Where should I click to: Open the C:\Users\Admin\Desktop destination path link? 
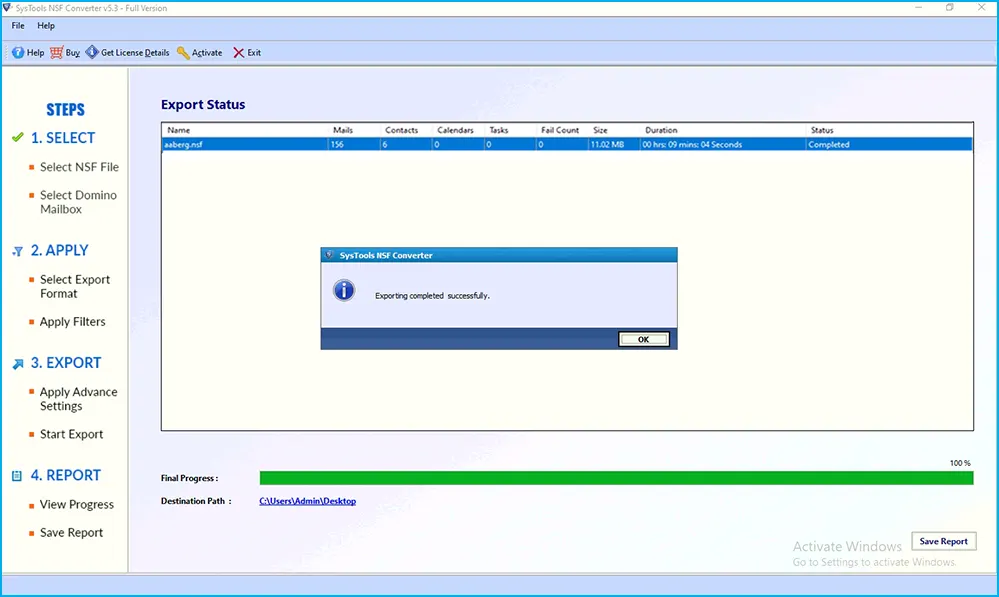307,501
